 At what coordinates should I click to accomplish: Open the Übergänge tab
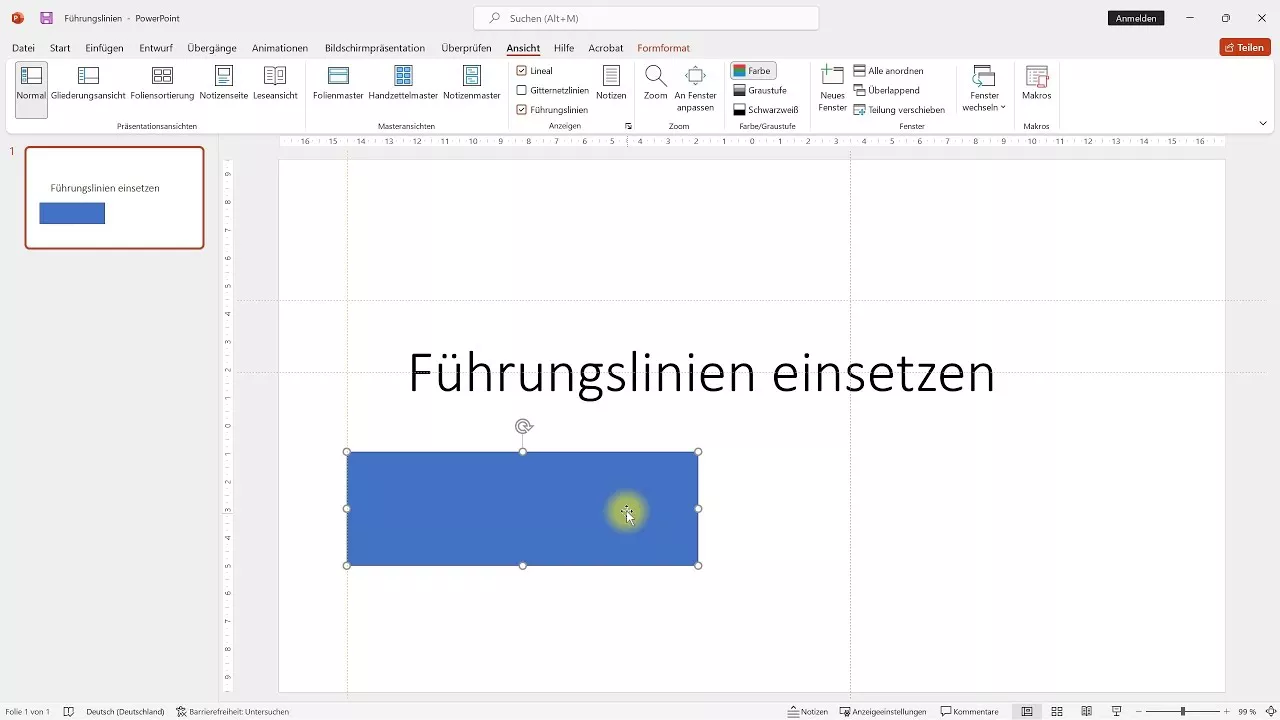click(x=211, y=48)
